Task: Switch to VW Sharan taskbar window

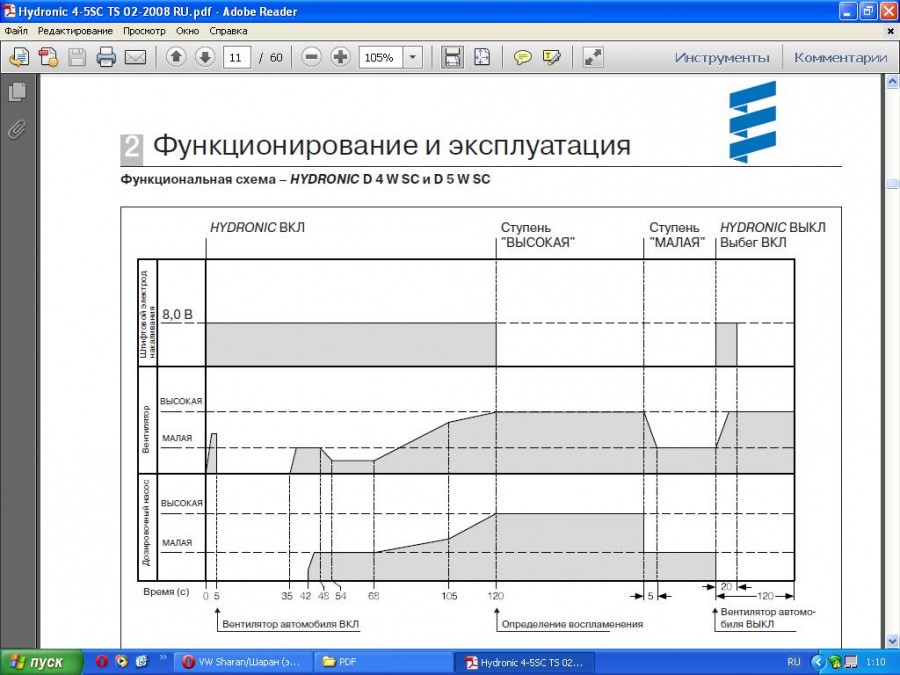Action: click(x=241, y=662)
